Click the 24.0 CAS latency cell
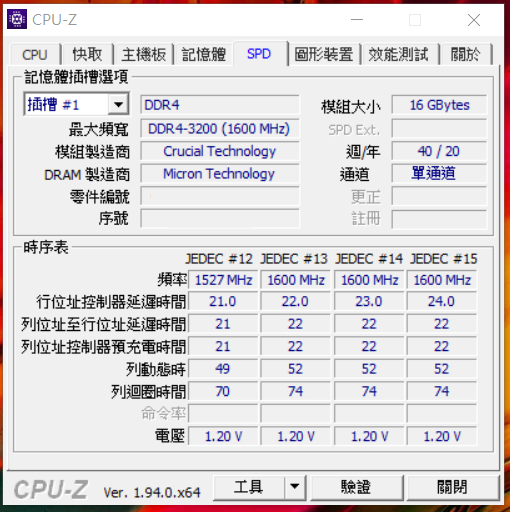The width and height of the screenshot is (521, 512). pos(442,301)
